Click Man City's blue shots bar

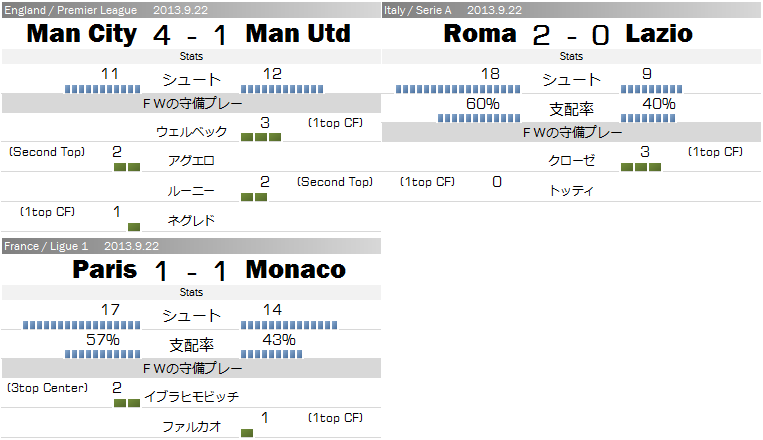click(x=103, y=89)
